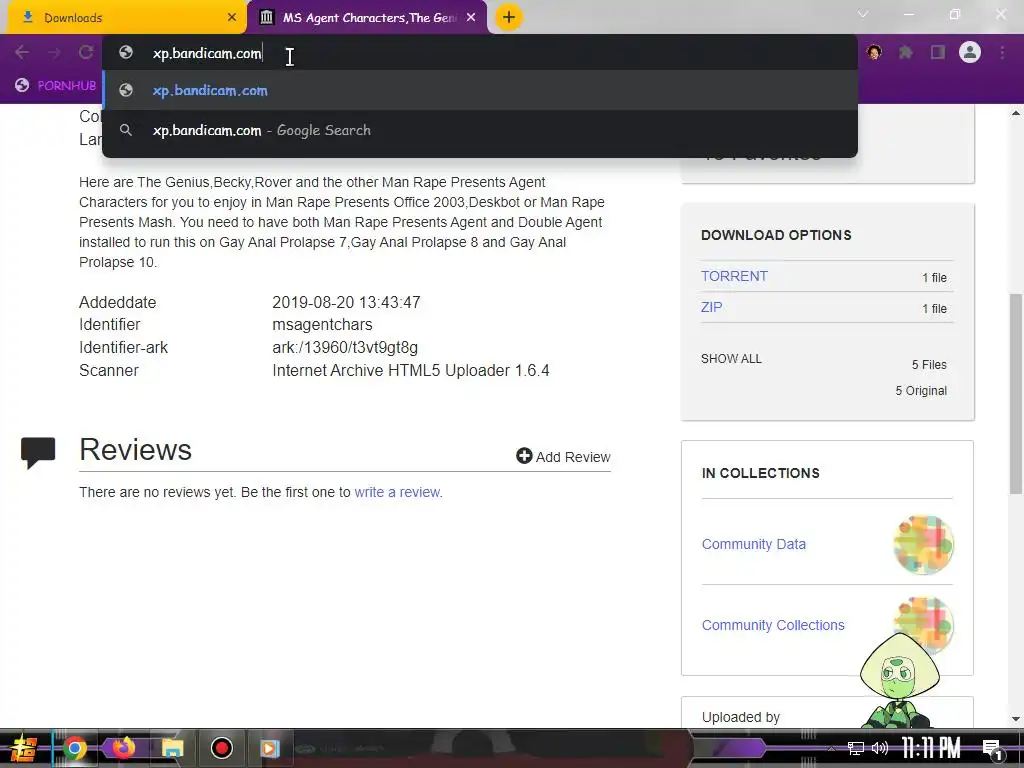This screenshot has width=1024, height=768.
Task: Click the '5 Files' count text
Action: click(929, 364)
